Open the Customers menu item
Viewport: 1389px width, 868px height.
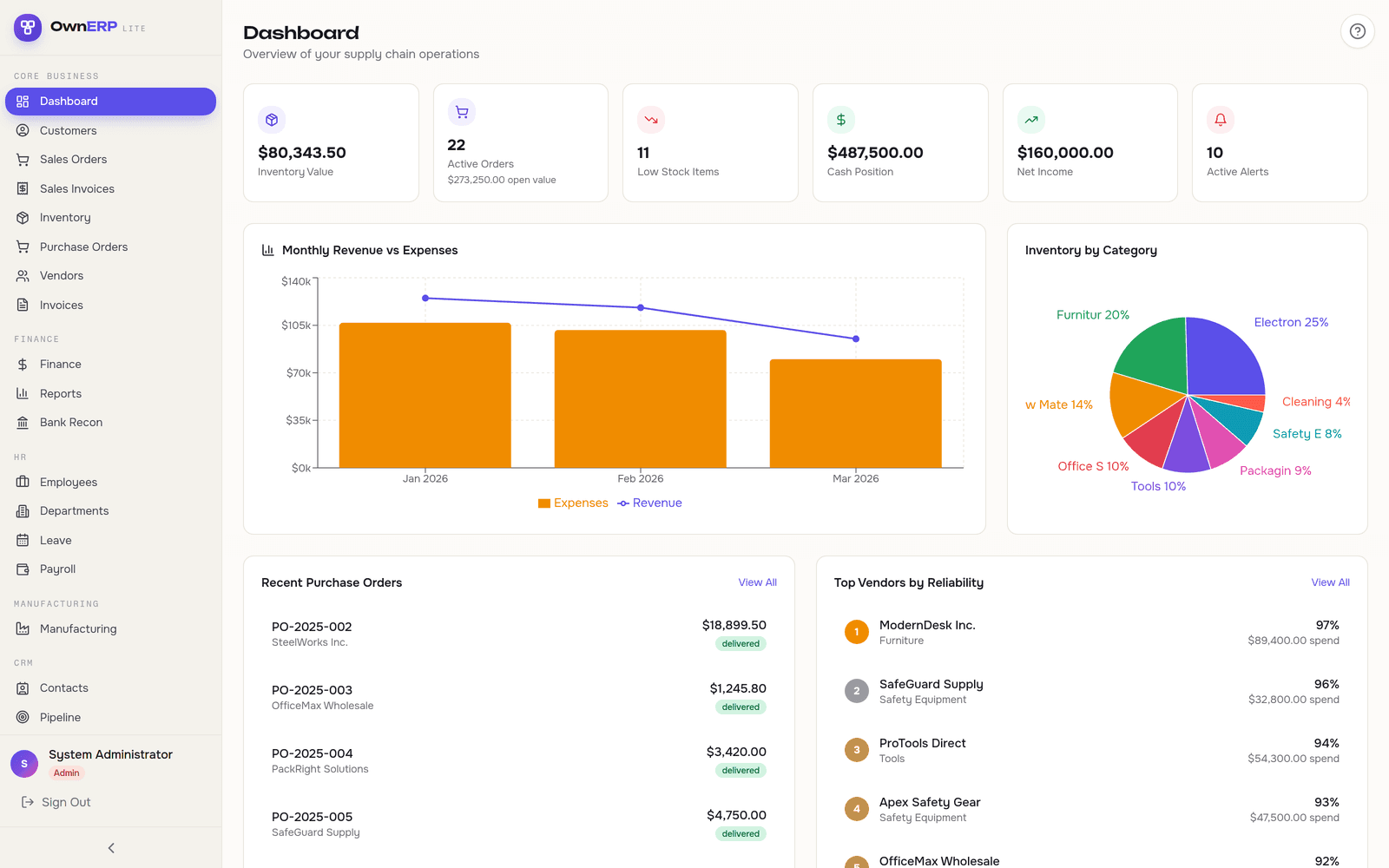pos(110,130)
